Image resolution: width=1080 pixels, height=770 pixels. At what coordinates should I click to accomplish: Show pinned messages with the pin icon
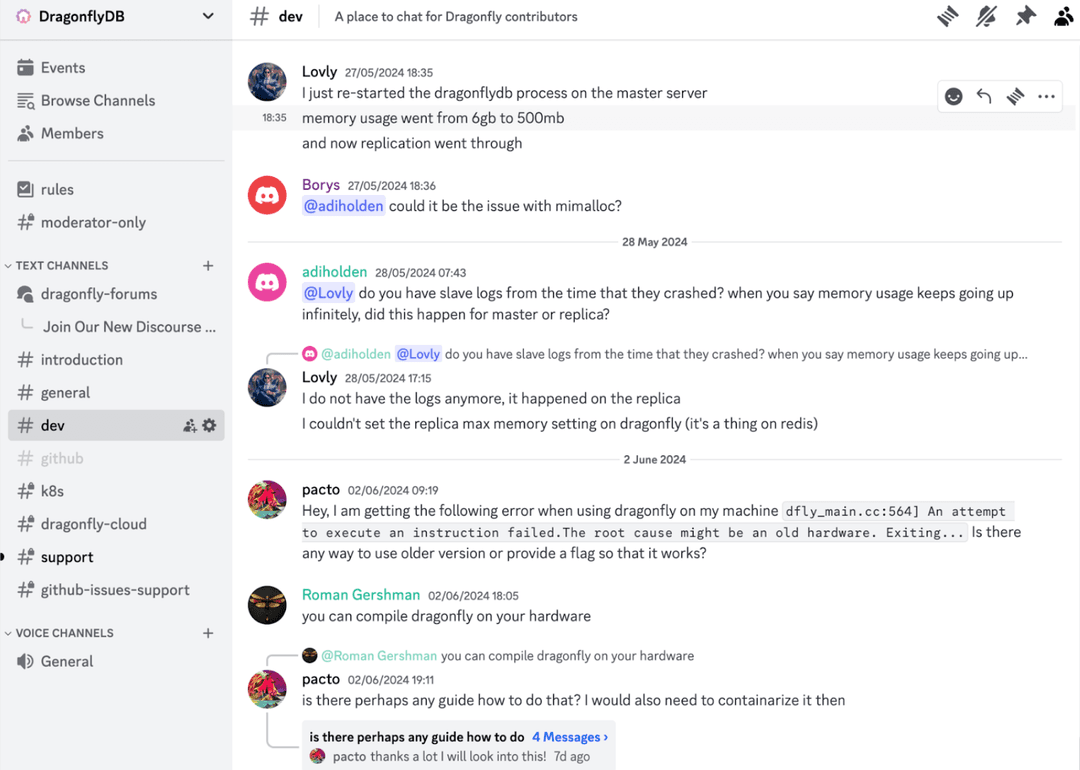tap(1025, 16)
